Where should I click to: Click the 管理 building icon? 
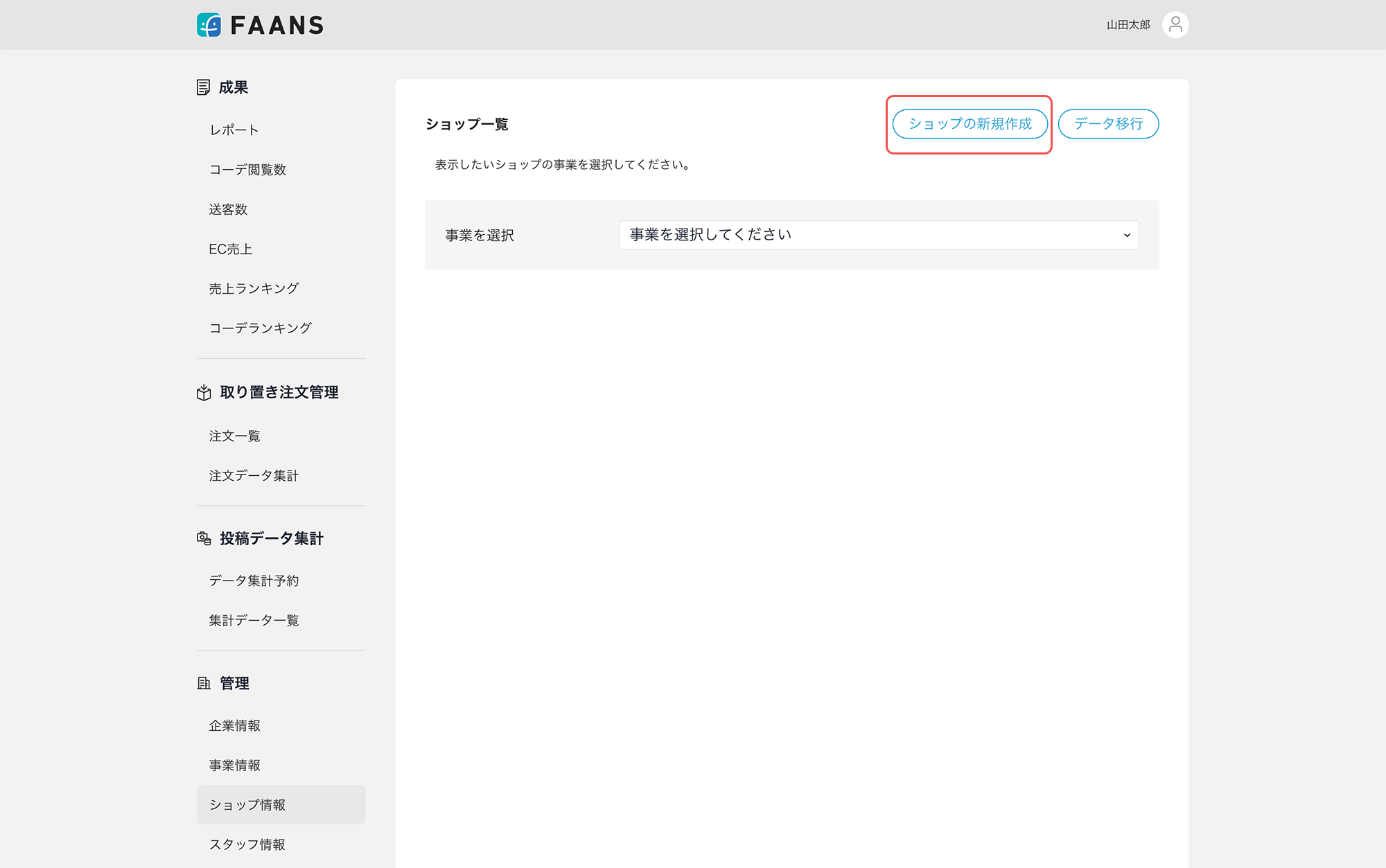pos(204,683)
